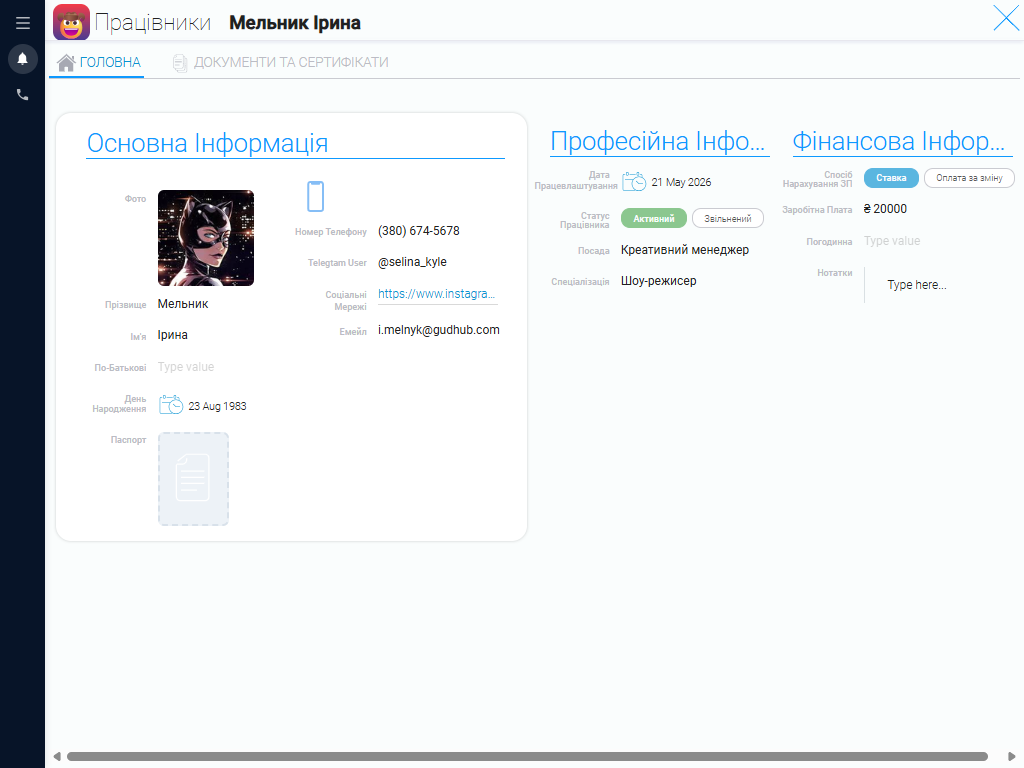This screenshot has width=1024, height=768.
Task: Edit Telegram user @selina_kyle
Action: [412, 262]
